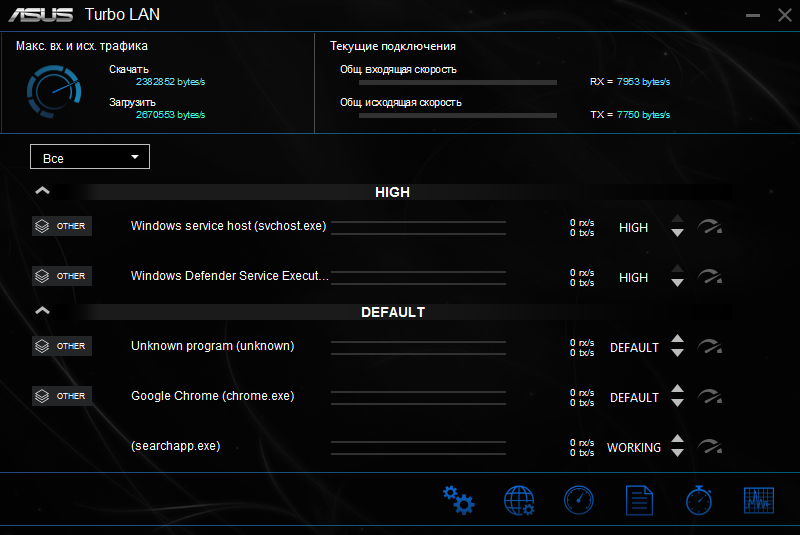Raise priority of searchapp.exe with up arrow
The height and width of the screenshot is (535, 800).
coord(677,439)
